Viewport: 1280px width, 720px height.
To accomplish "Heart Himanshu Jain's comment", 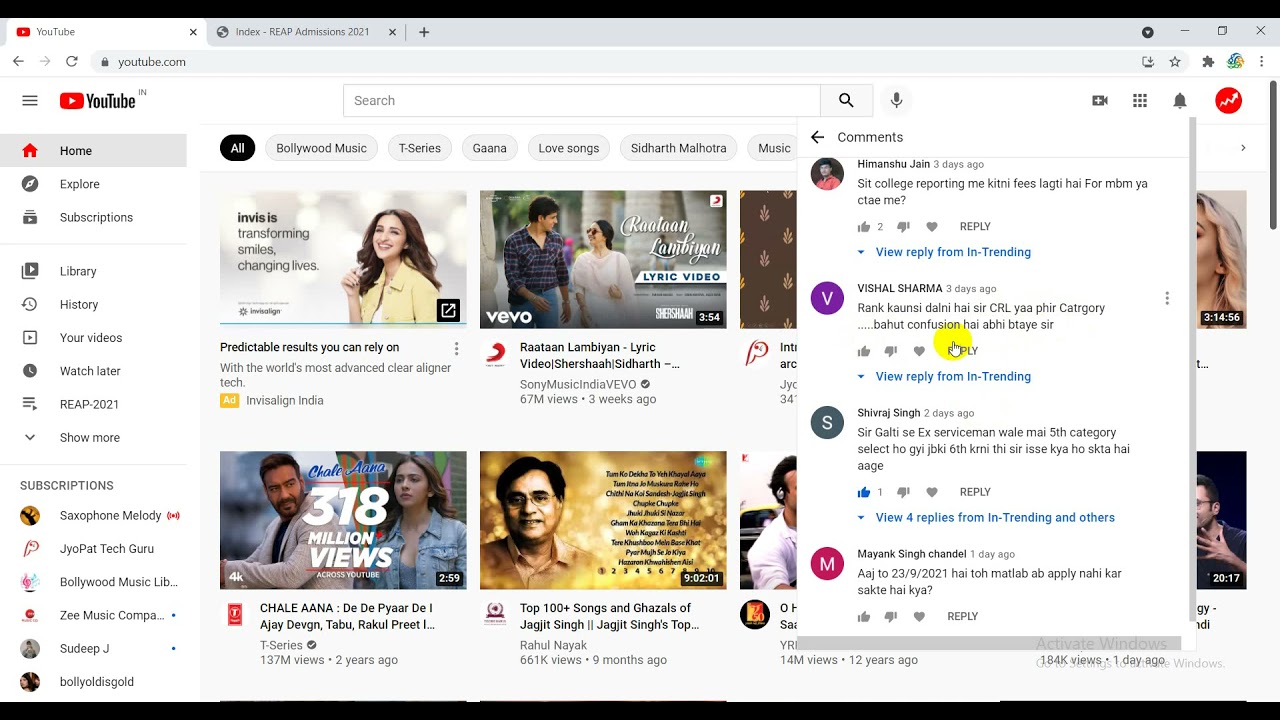I will 932,227.
